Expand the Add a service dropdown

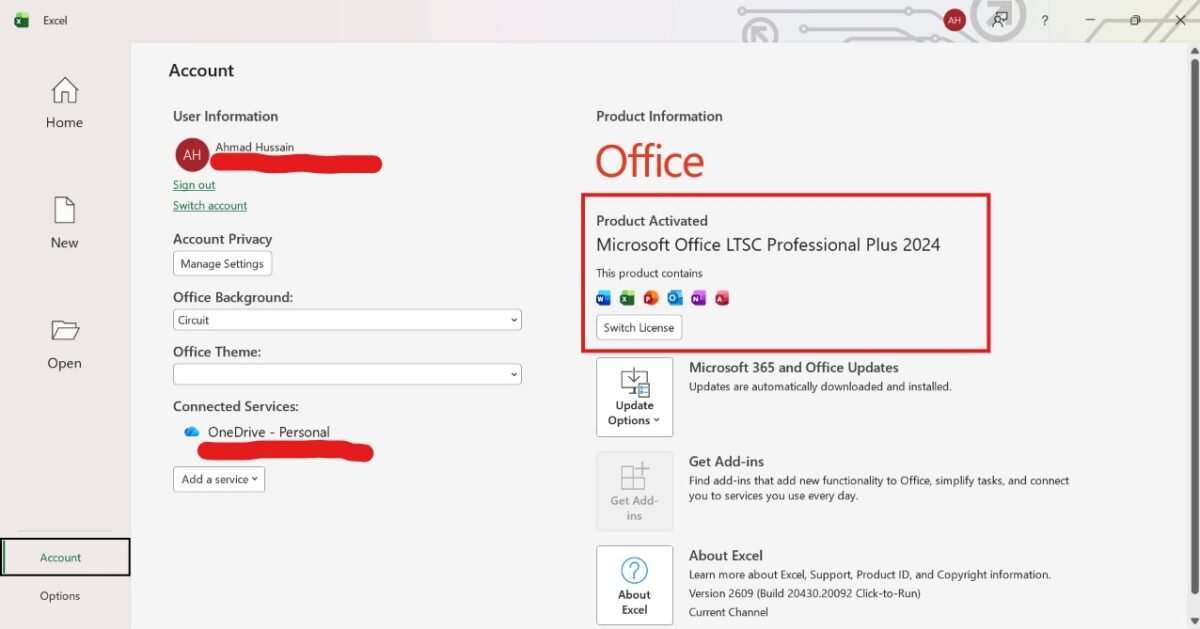[x=219, y=479]
